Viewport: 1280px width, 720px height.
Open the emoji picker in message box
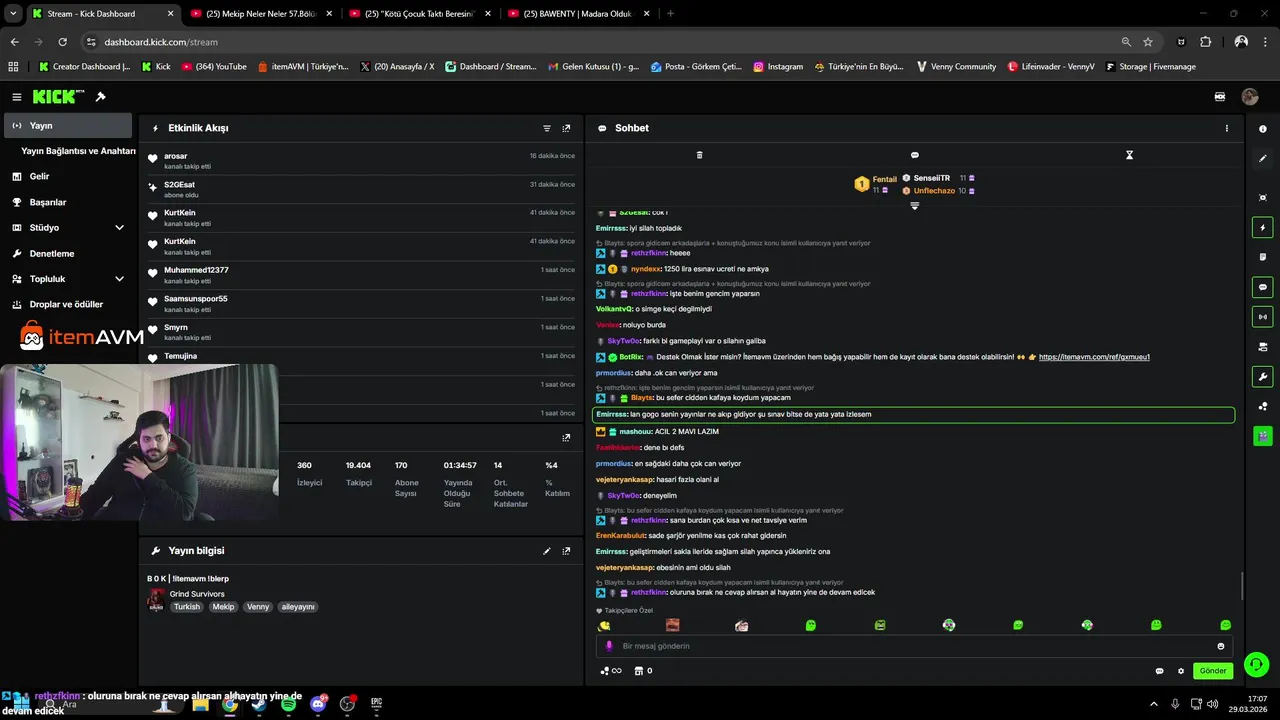point(1221,646)
